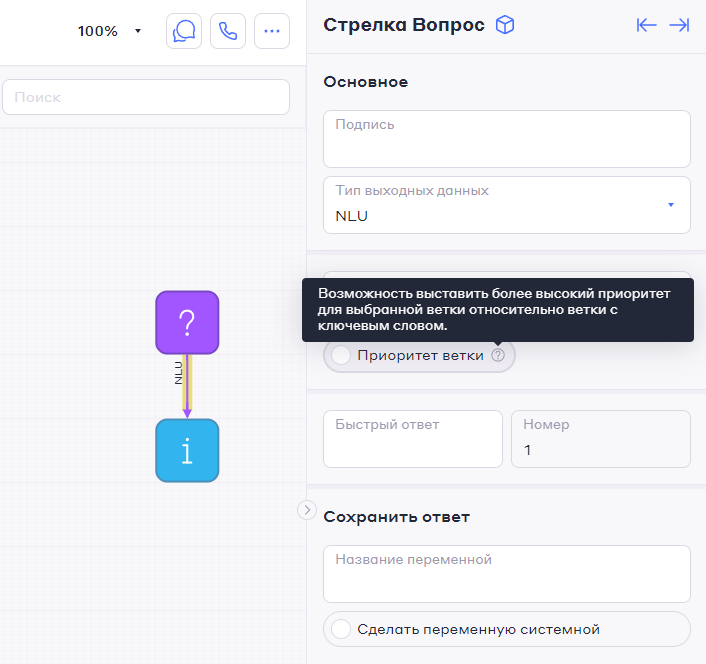The width and height of the screenshot is (706, 664).
Task: Enable the Приоритет ветки toggle
Action: click(x=341, y=355)
